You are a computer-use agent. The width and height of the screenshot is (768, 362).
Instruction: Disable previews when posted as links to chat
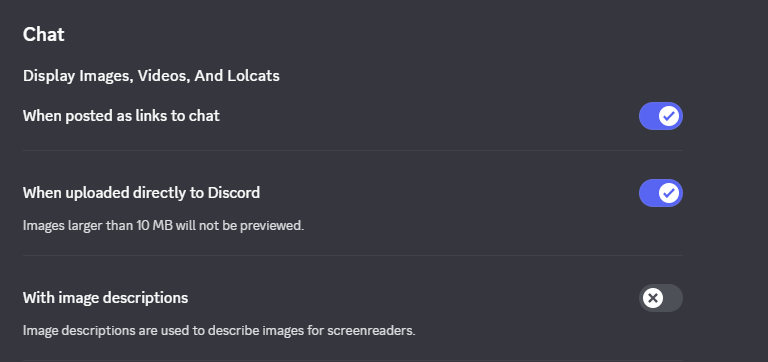pos(660,116)
